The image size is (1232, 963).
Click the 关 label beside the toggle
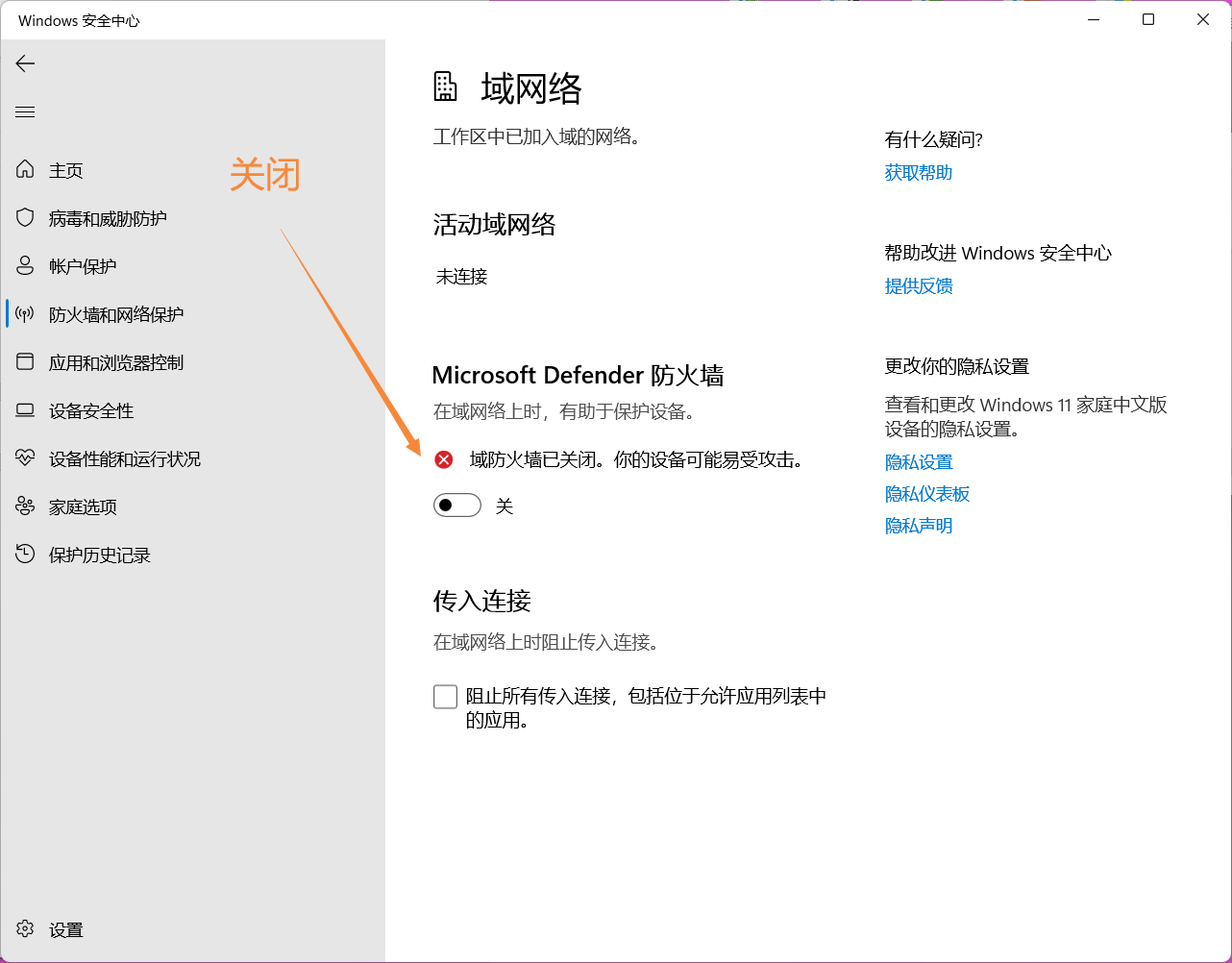coord(505,506)
